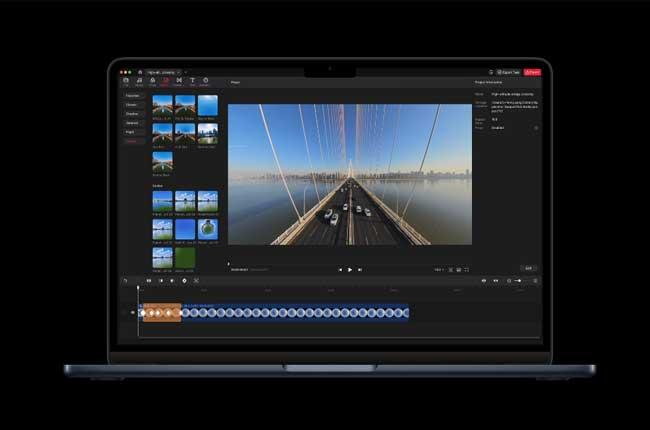Choose the green grass thumbnail in library

pos(185,256)
